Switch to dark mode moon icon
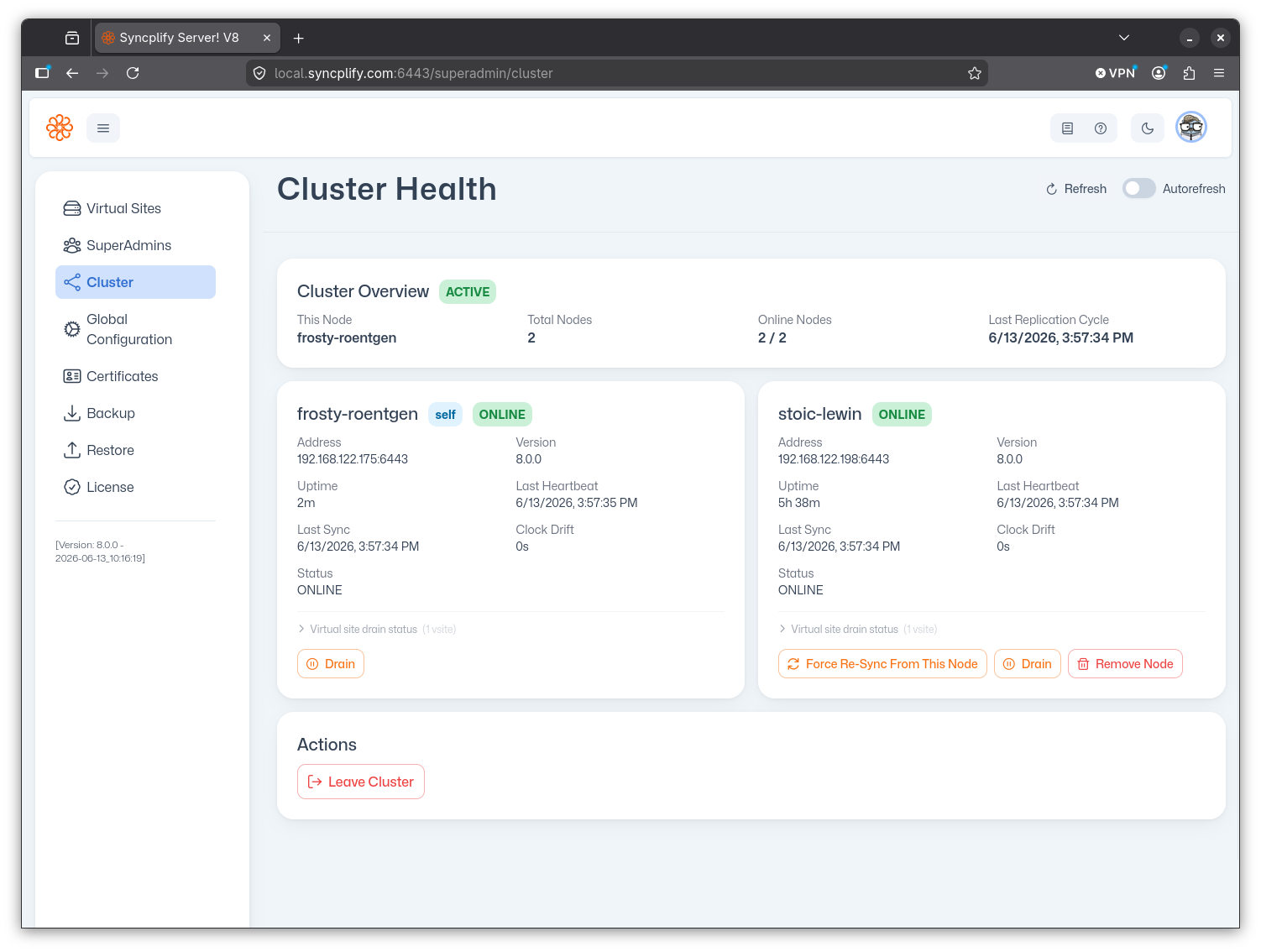 pos(1148,128)
